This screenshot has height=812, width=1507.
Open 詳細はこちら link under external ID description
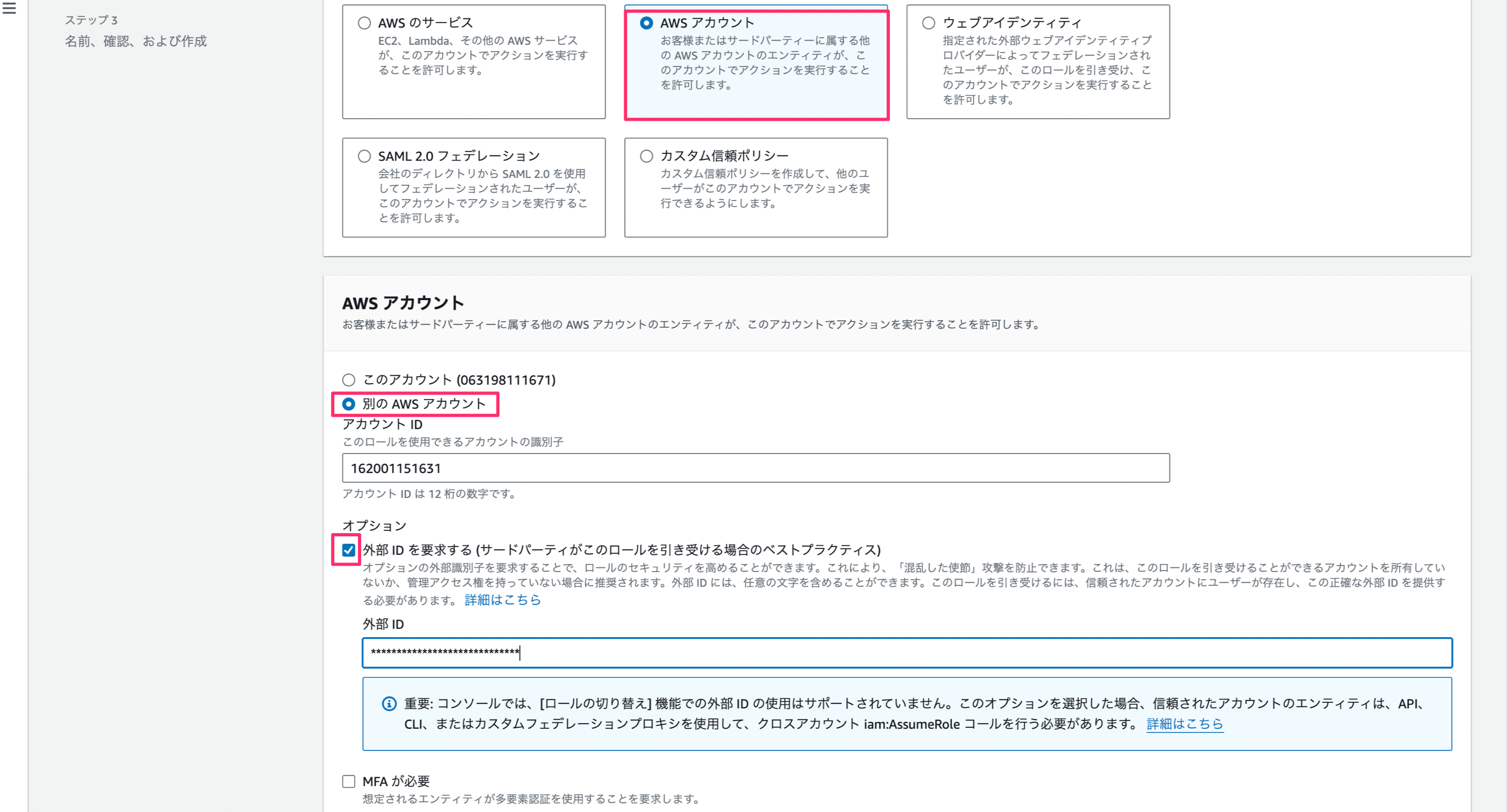coord(503,600)
